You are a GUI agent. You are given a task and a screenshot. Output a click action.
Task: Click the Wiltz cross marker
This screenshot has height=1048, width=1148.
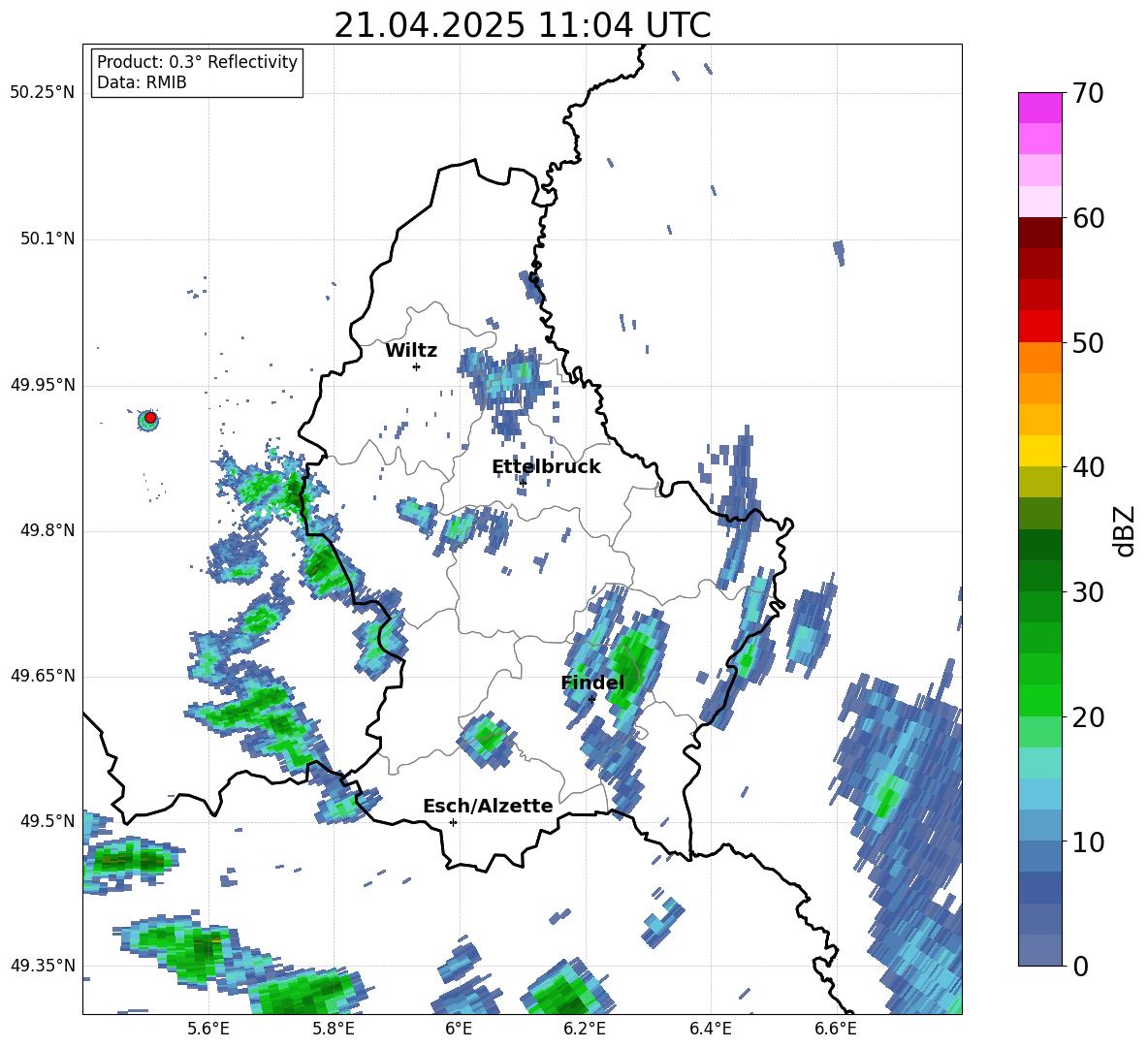tap(417, 366)
